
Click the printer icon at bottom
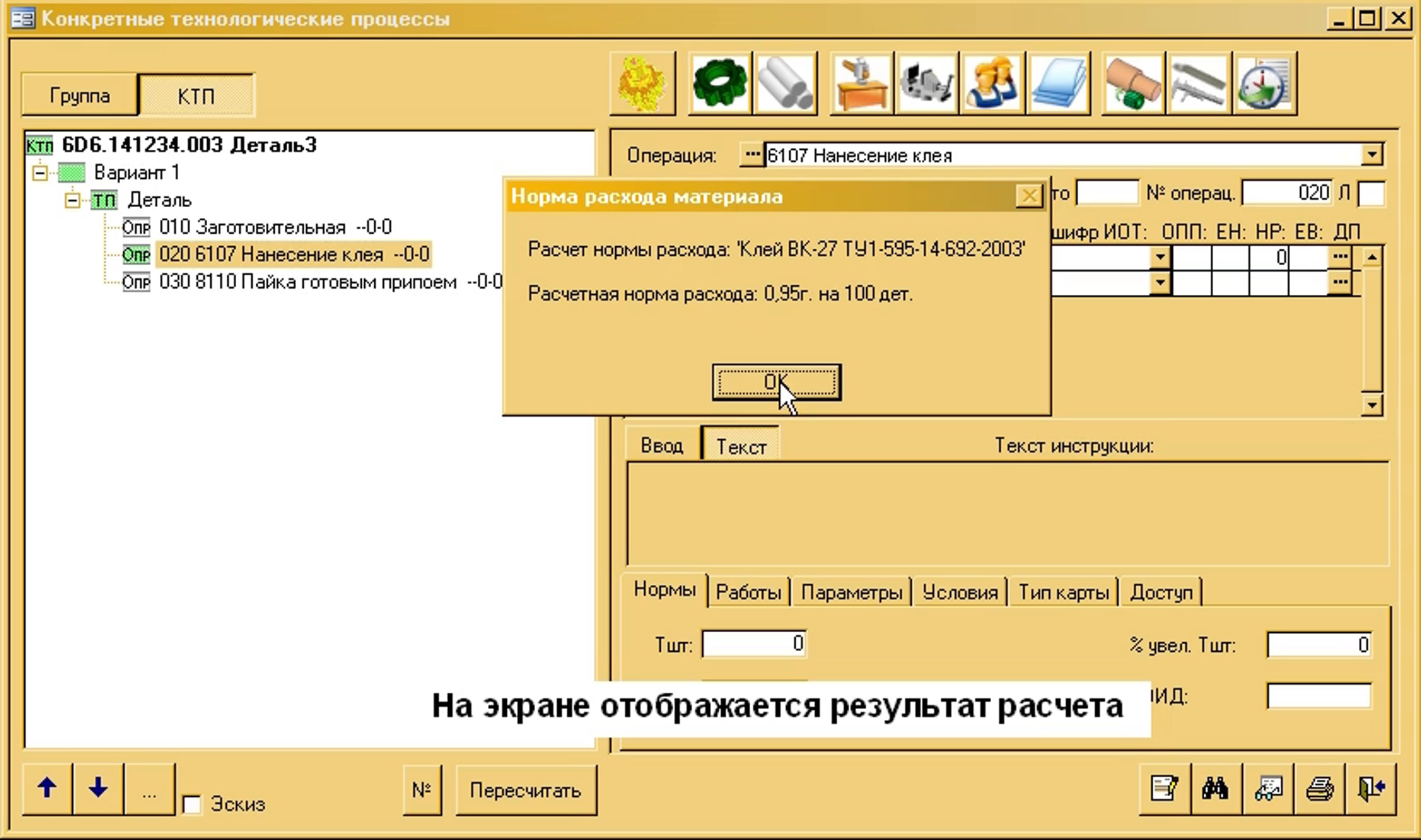[1319, 789]
